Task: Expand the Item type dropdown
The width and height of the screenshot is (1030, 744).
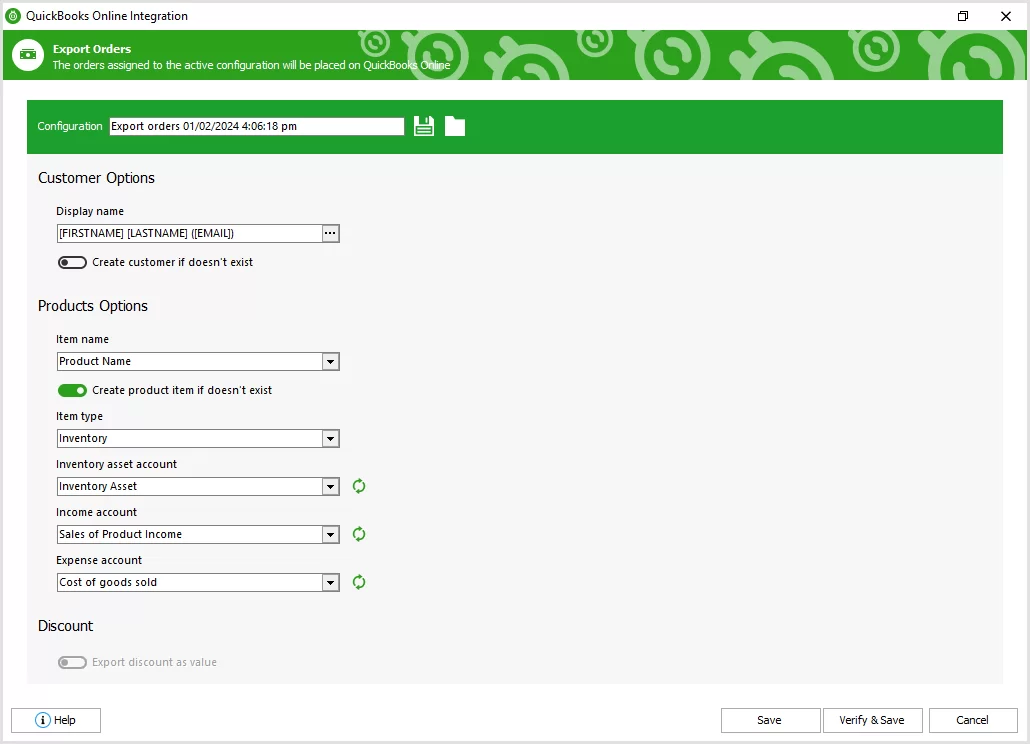Action: point(330,438)
